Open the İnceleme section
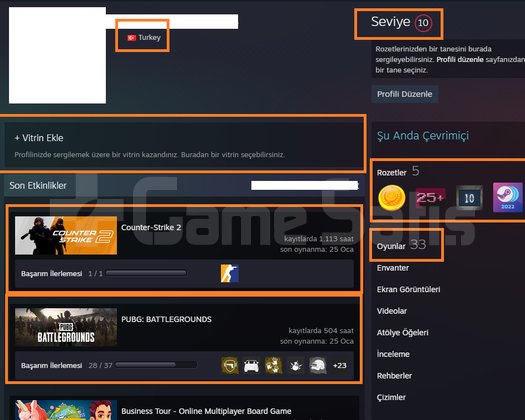525x420 pixels. [393, 354]
